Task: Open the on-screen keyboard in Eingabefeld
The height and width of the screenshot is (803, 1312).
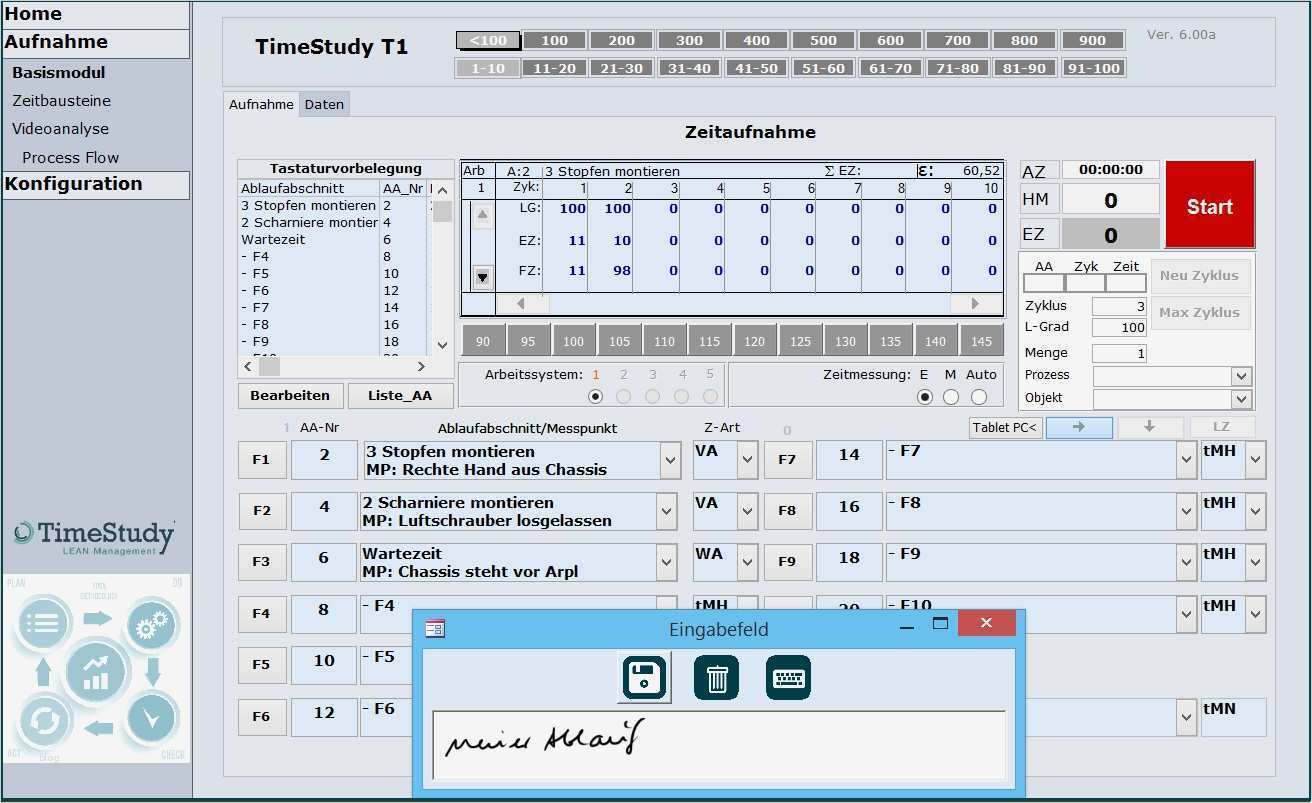Action: pyautogui.click(x=788, y=678)
